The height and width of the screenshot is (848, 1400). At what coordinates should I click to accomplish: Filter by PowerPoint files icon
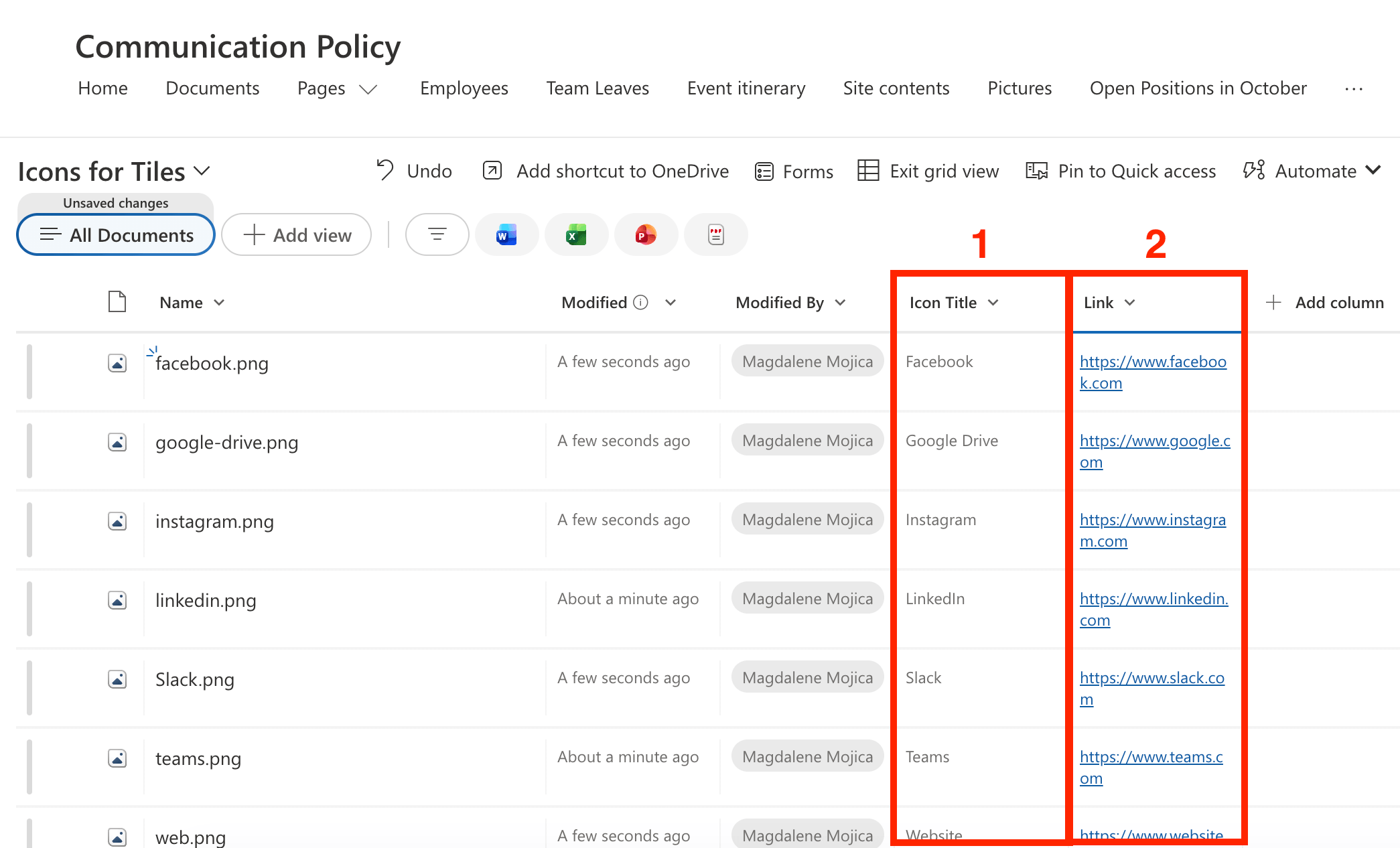[646, 234]
